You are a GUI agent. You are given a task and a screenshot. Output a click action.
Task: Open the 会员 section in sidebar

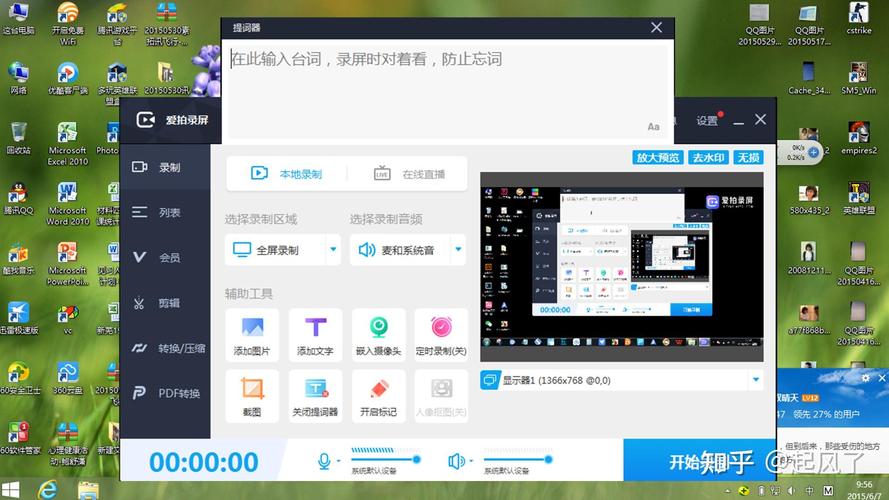click(164, 258)
